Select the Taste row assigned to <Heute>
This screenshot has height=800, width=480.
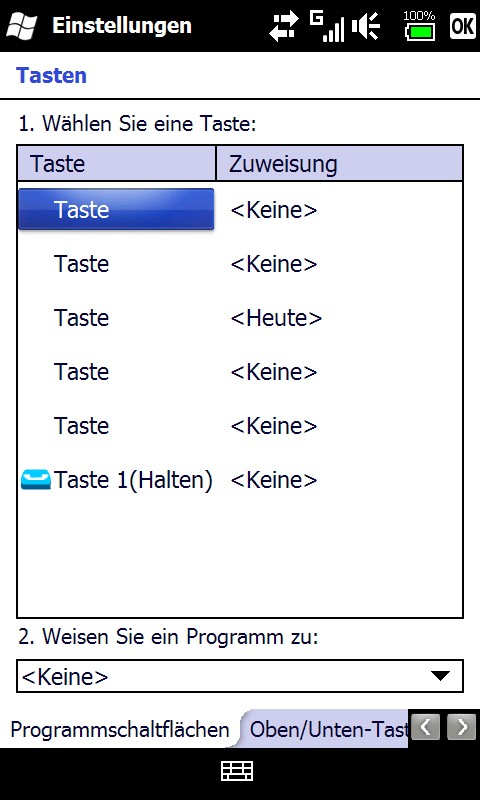[x=240, y=318]
